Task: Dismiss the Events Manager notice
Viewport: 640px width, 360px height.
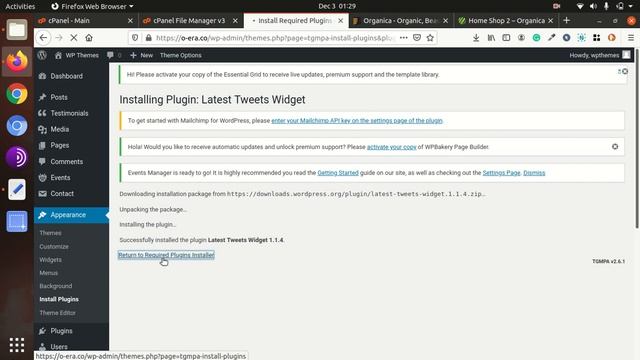Action: (534, 173)
